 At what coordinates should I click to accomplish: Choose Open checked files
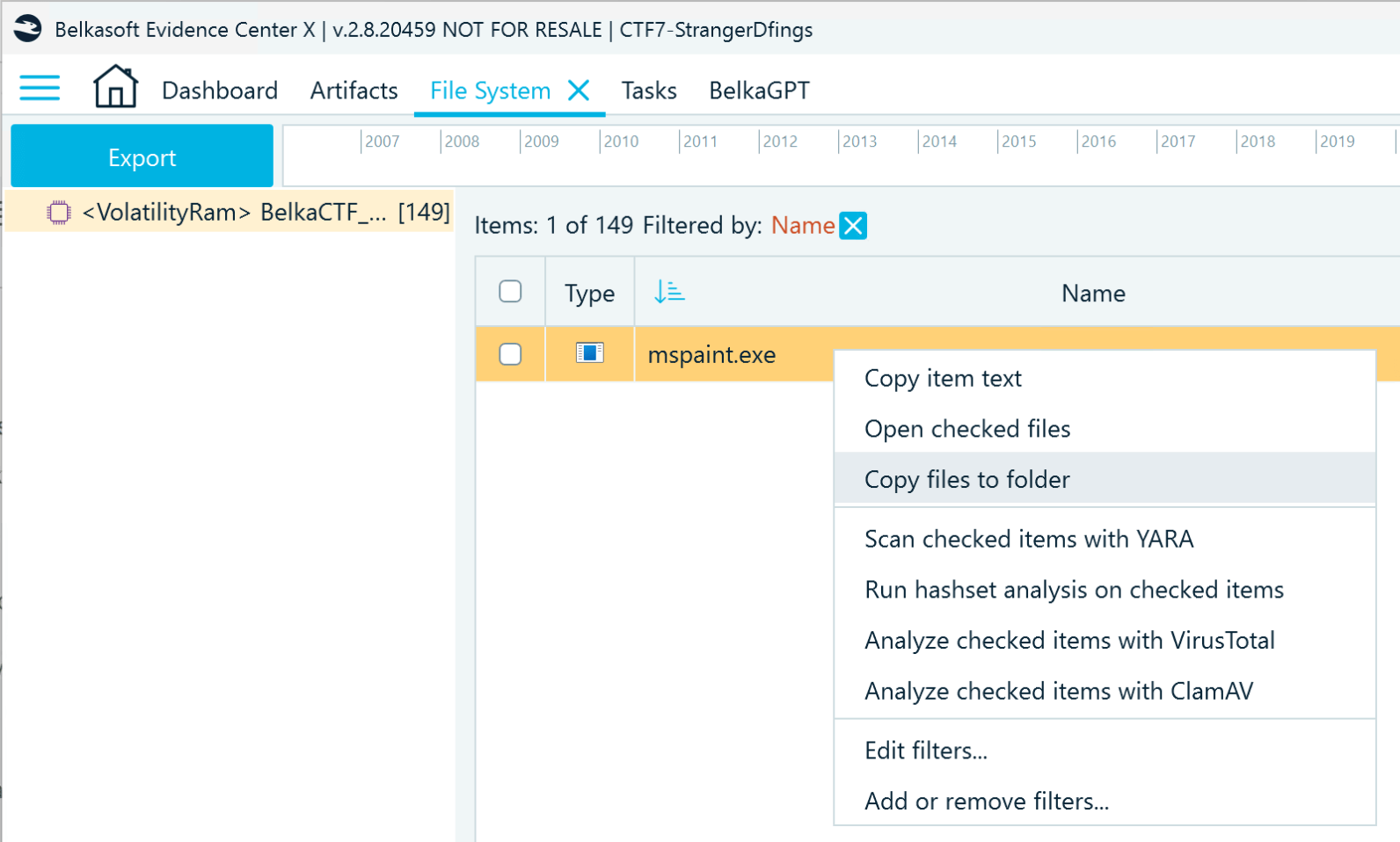1105,429
